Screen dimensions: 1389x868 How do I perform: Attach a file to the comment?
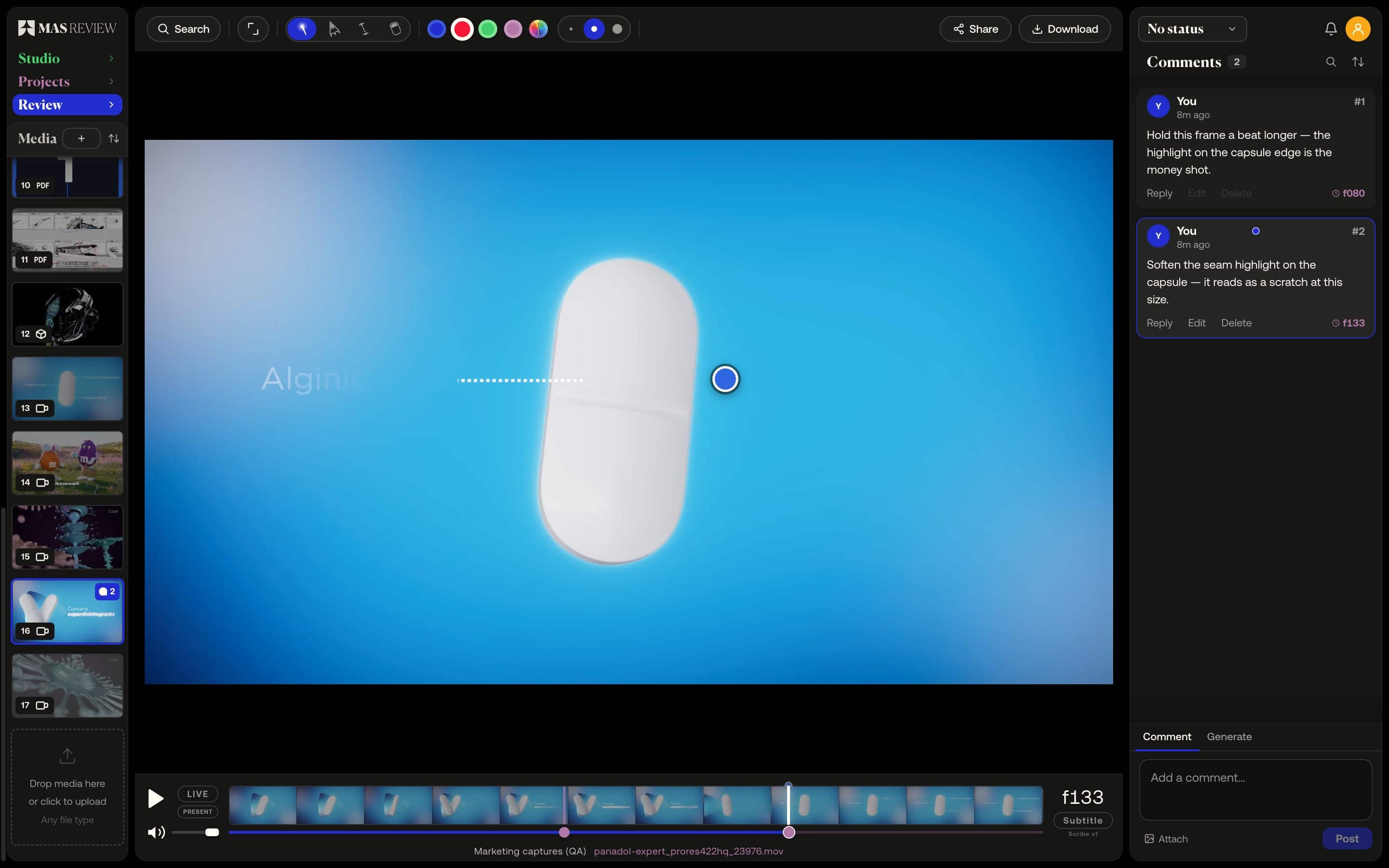[x=1166, y=839]
